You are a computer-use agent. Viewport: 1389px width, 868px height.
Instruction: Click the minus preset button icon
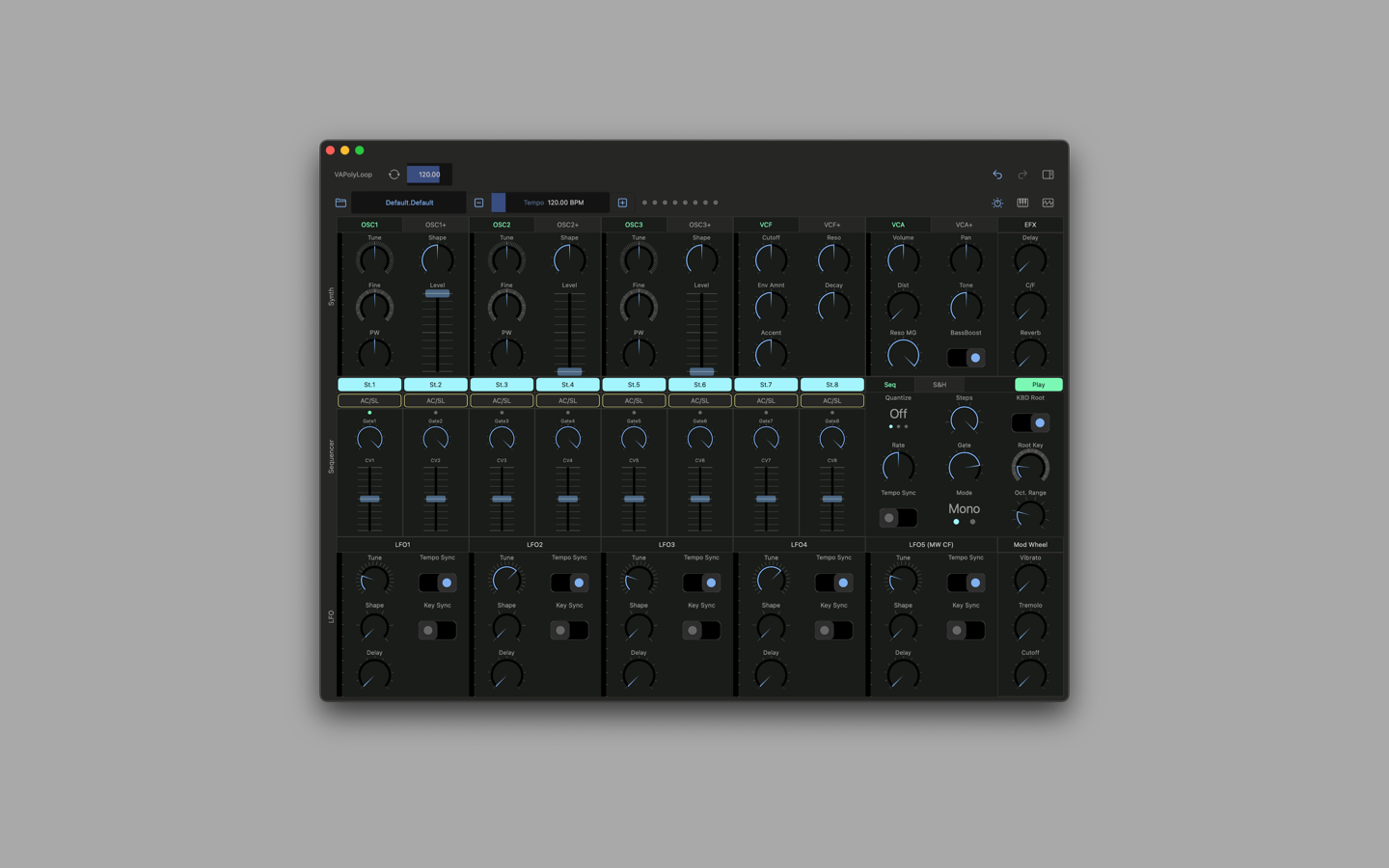(478, 203)
